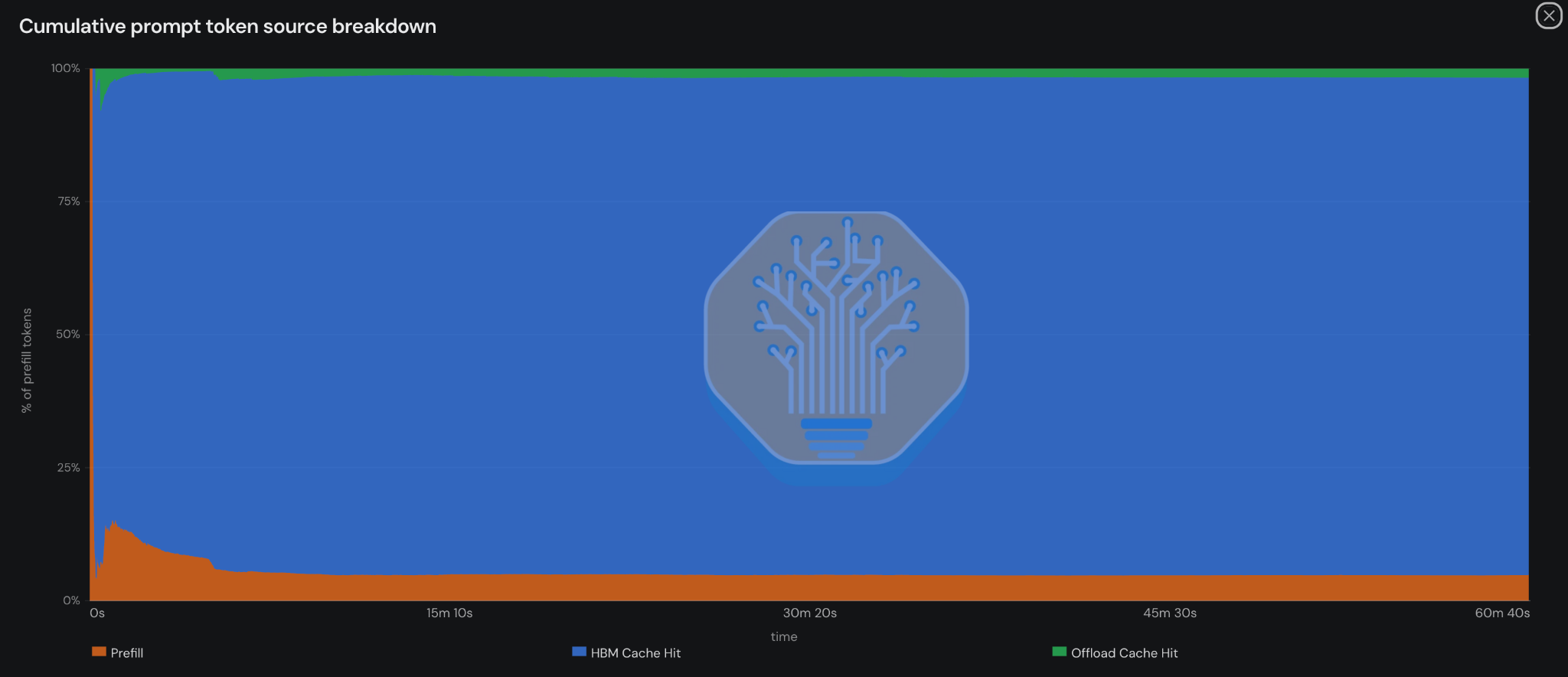Click the HBM Cache Hit legend label

[635, 653]
